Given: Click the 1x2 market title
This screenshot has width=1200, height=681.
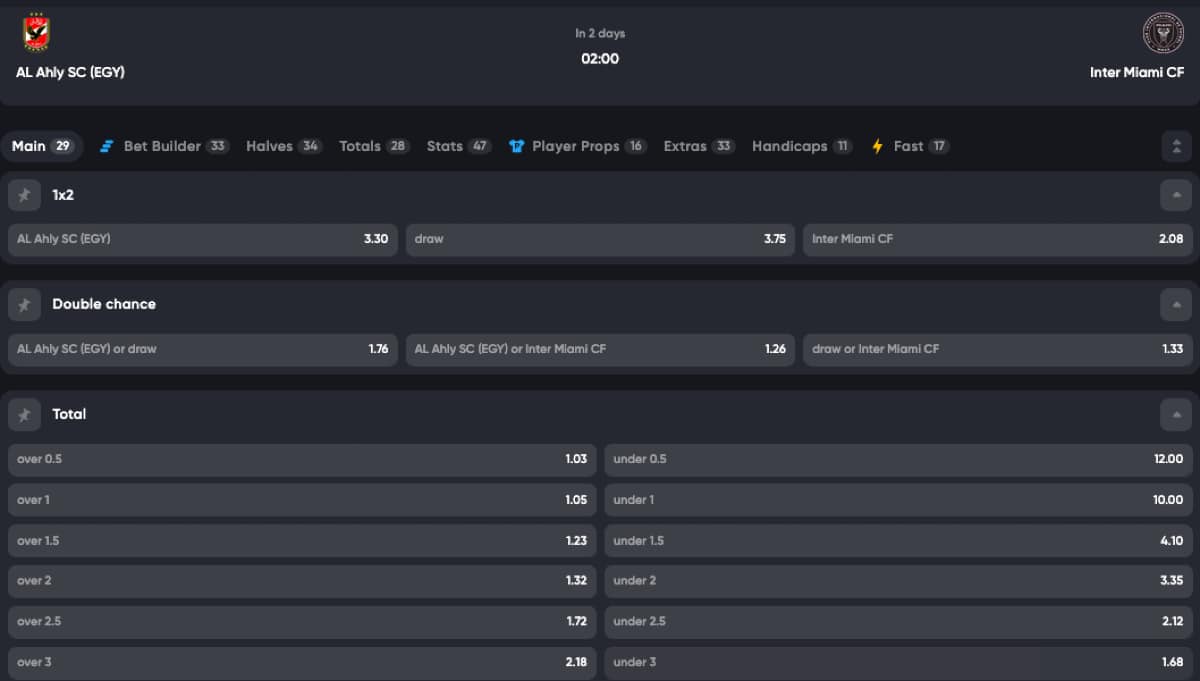Looking at the screenshot, I should tap(63, 195).
